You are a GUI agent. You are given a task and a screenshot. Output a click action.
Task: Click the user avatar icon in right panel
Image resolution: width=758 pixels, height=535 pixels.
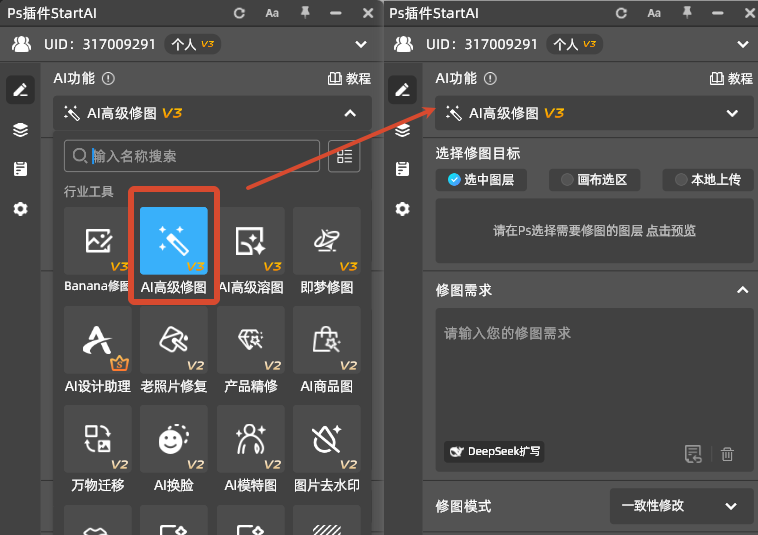(x=403, y=44)
